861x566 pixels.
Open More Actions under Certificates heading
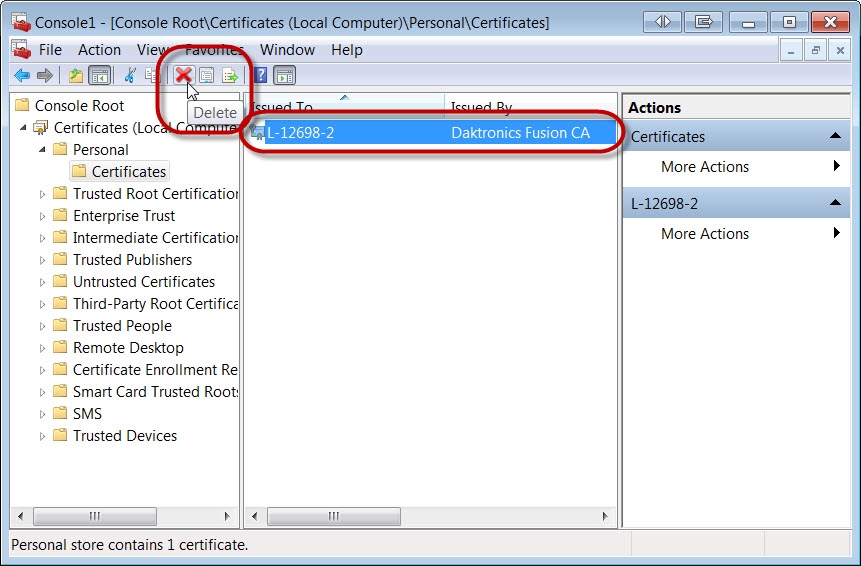[704, 167]
